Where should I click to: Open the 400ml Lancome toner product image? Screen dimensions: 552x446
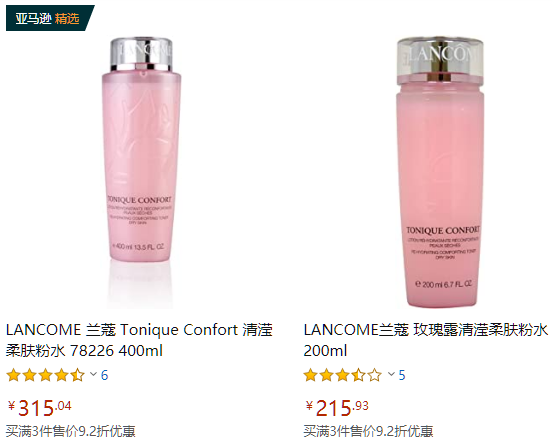[x=142, y=172]
